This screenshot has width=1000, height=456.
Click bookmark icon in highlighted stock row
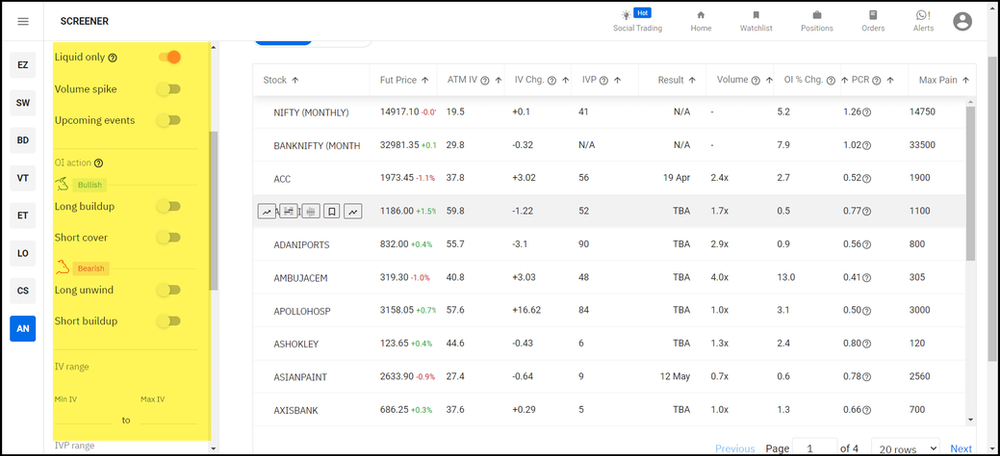(331, 211)
